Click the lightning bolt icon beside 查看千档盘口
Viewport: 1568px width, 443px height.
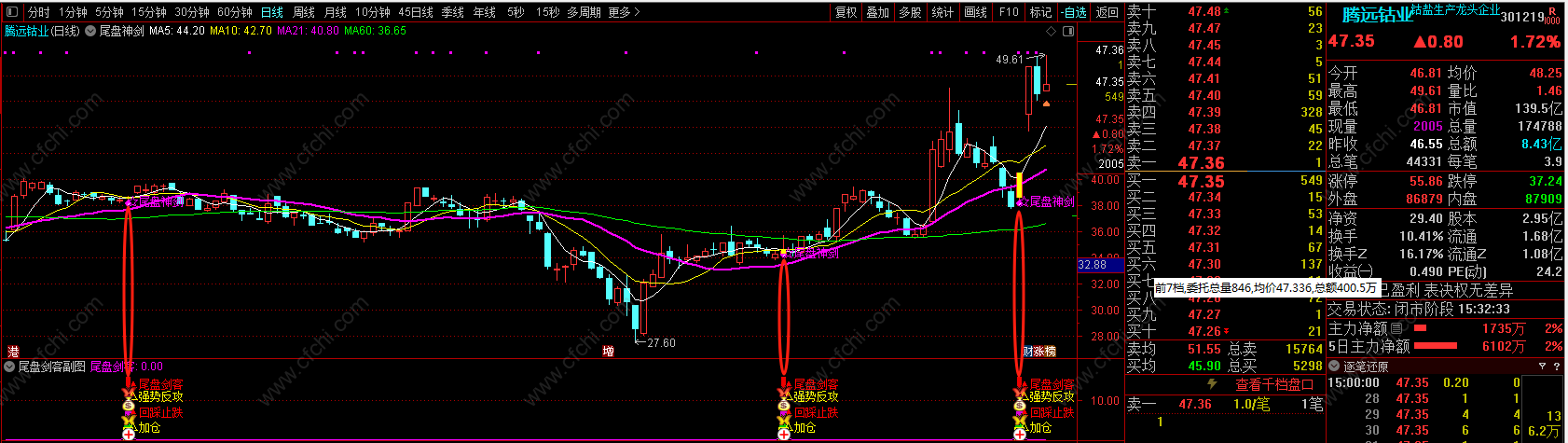1212,383
